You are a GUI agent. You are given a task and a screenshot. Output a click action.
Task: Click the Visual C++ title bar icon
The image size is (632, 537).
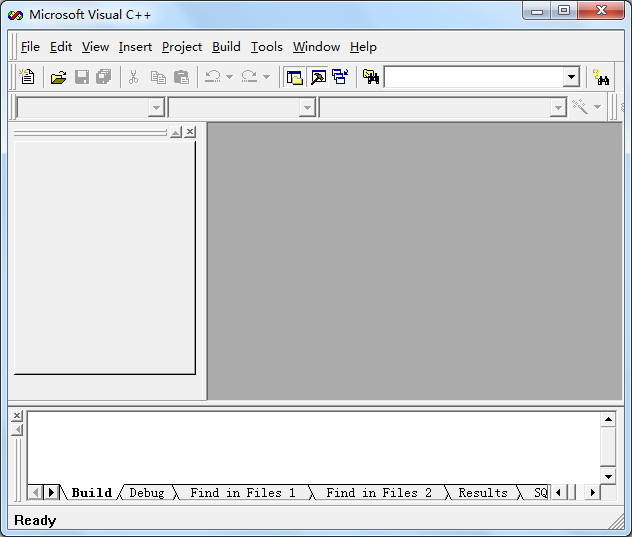pos(15,15)
